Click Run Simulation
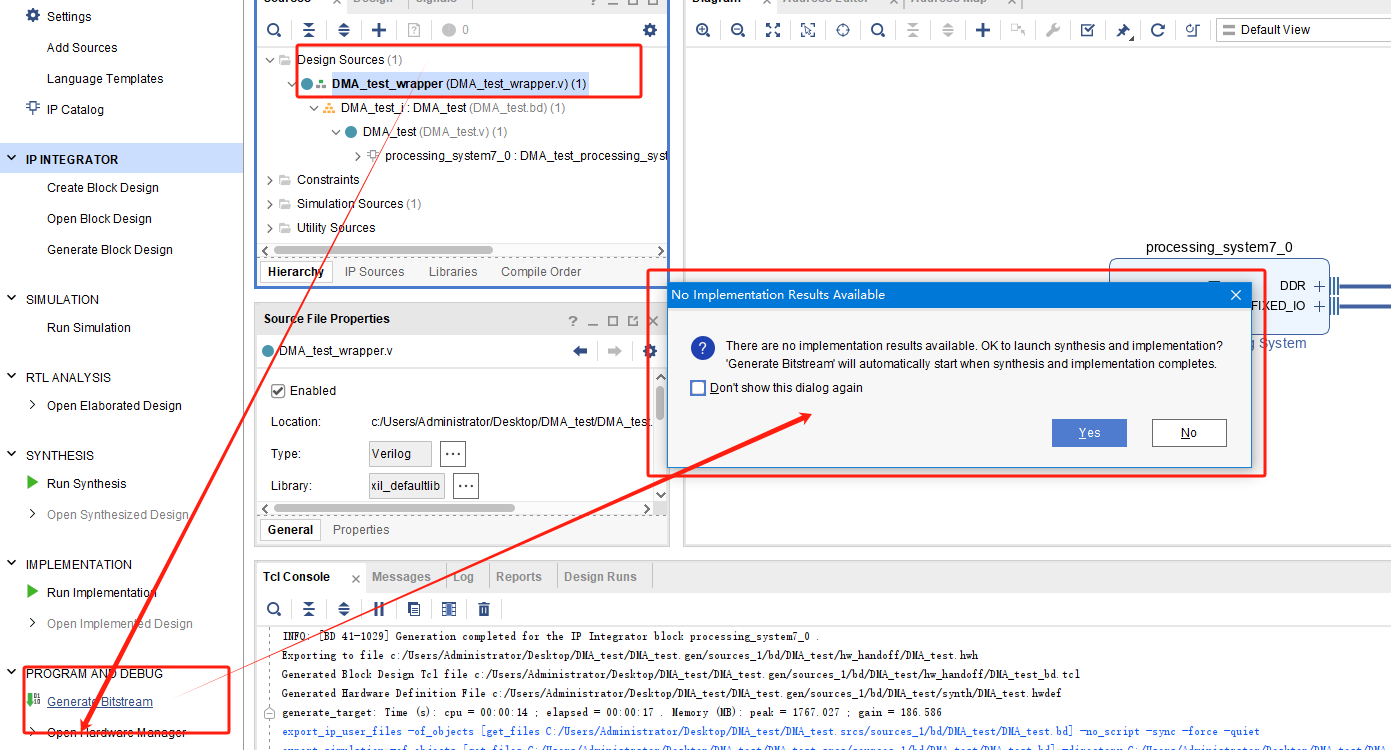The height and width of the screenshot is (750, 1391). (89, 328)
